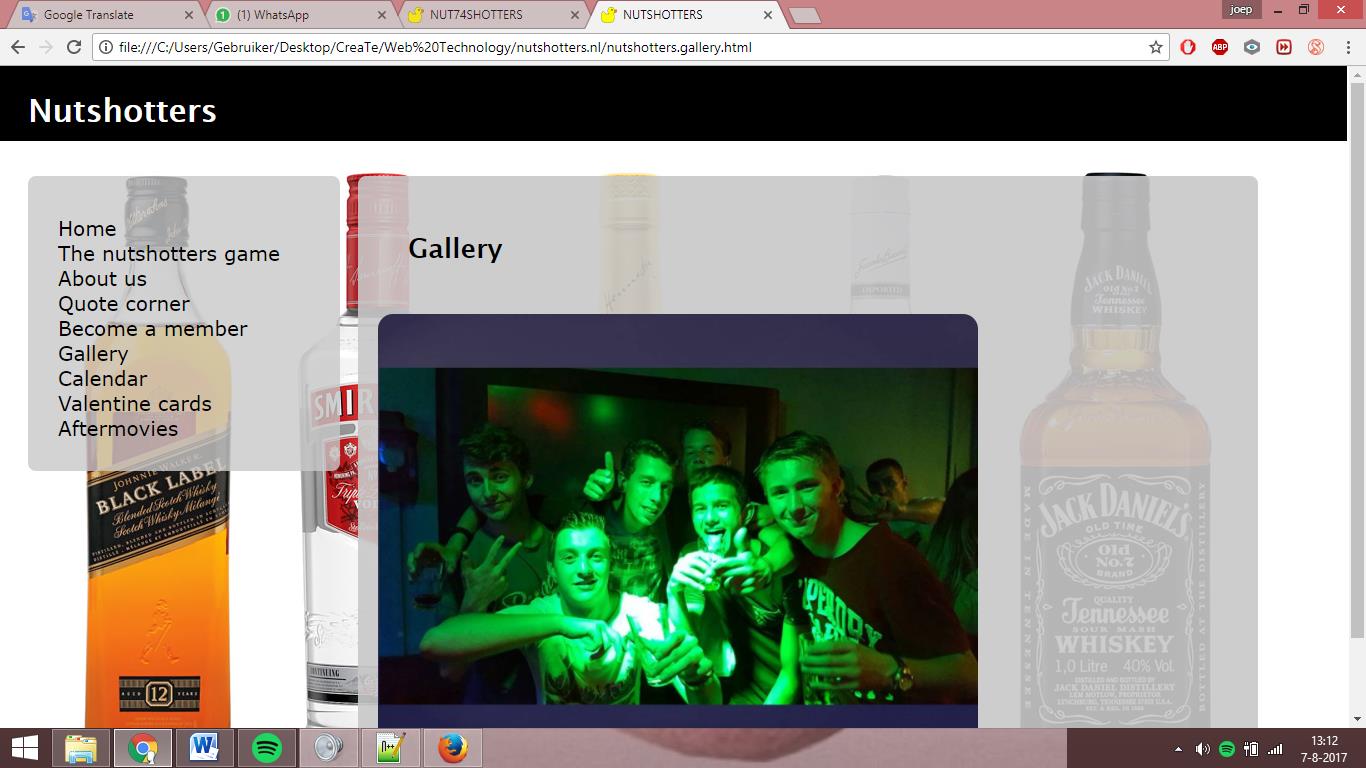This screenshot has height=768, width=1366.
Task: Open the Gallery link in sidebar
Action: [93, 354]
